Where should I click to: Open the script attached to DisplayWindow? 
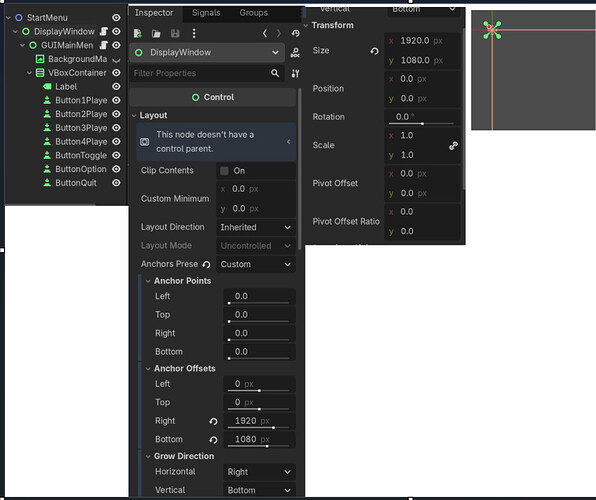[103, 32]
